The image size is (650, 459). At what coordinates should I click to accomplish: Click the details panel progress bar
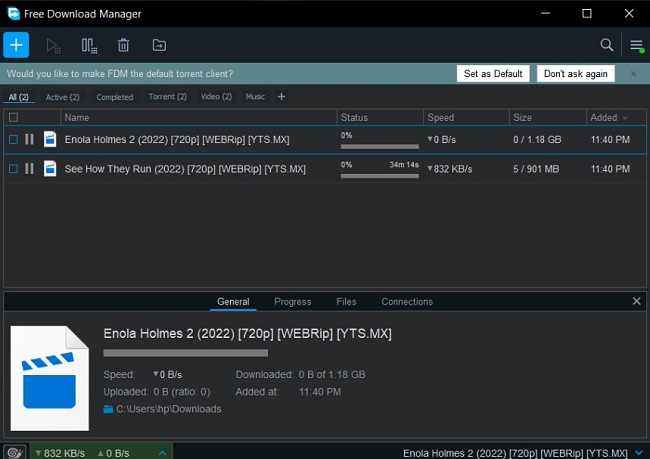(x=186, y=353)
